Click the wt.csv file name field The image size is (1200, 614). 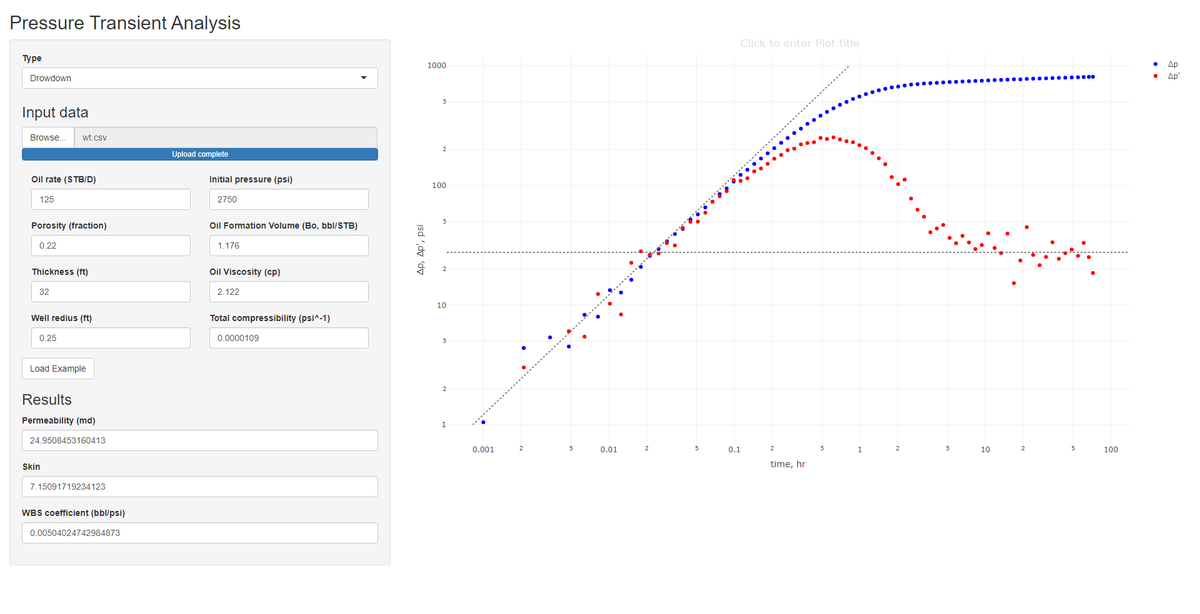tap(226, 137)
